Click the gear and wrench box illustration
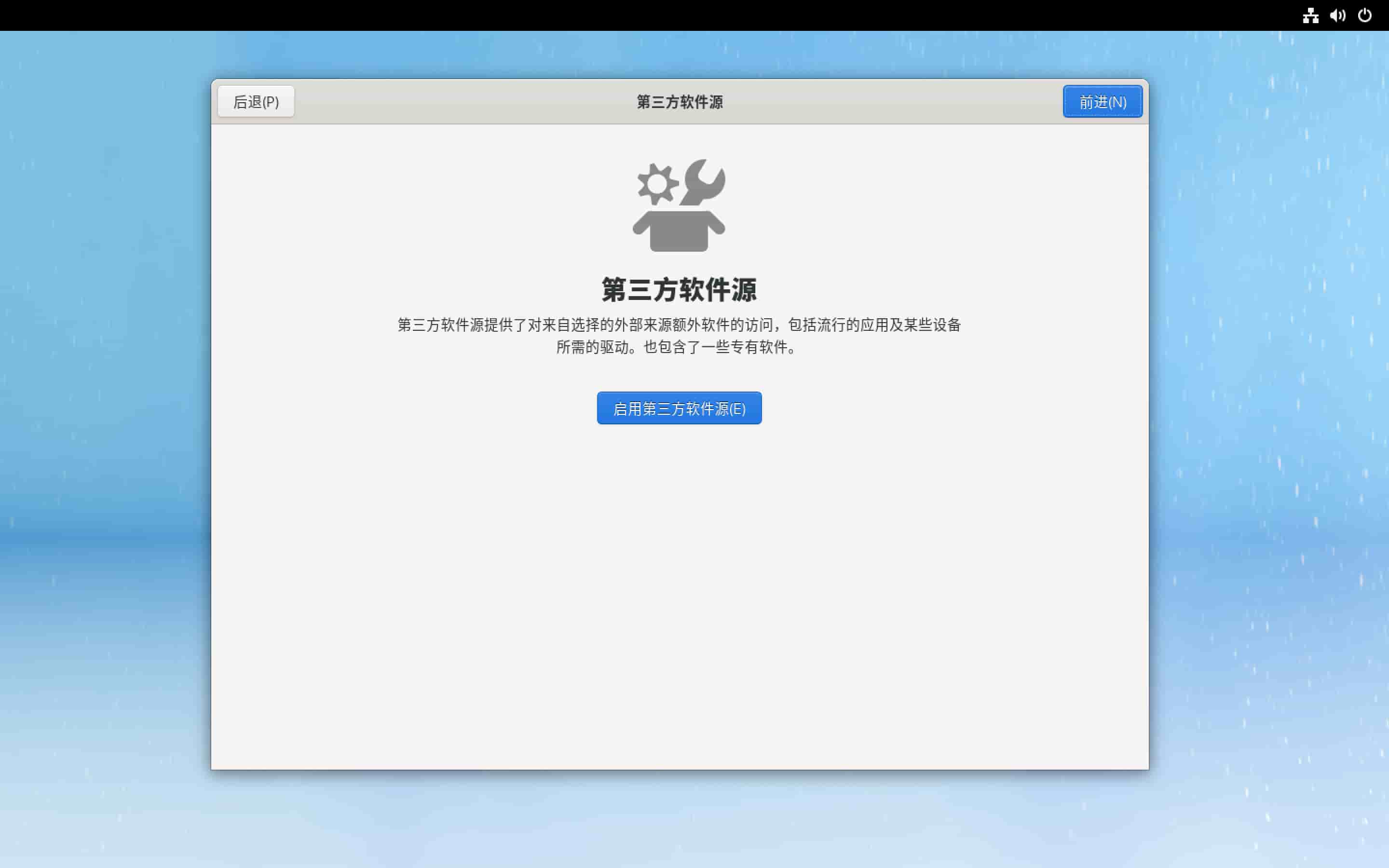The image size is (1389, 868). coord(679,205)
